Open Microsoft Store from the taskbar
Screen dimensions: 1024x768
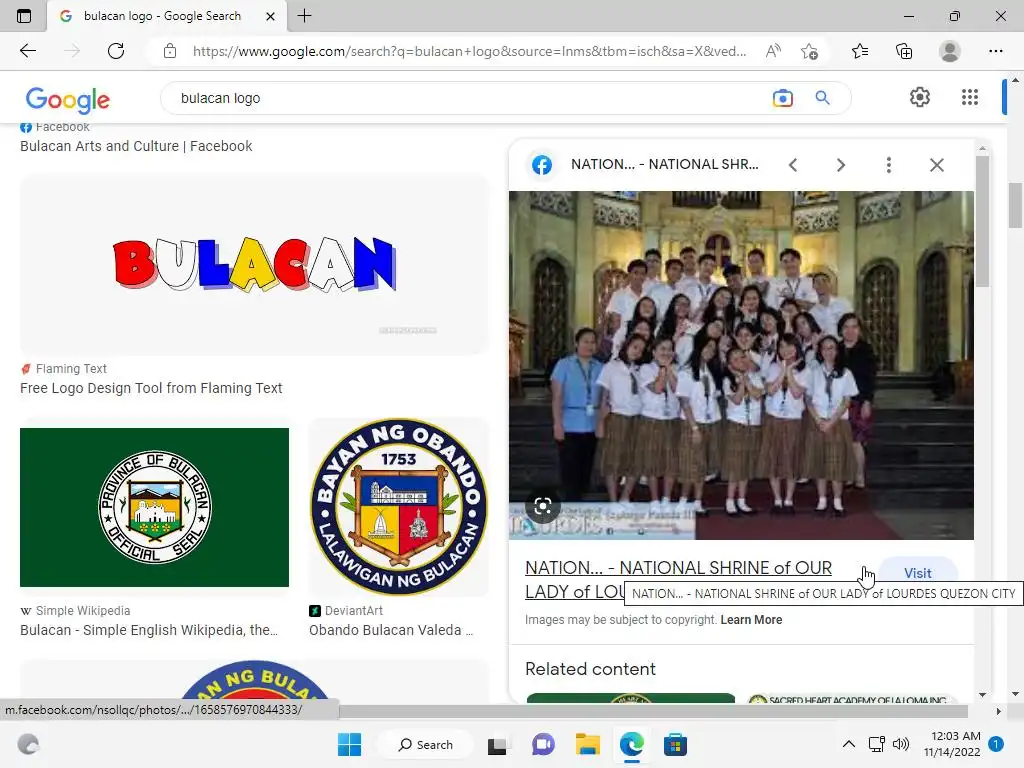coord(675,744)
